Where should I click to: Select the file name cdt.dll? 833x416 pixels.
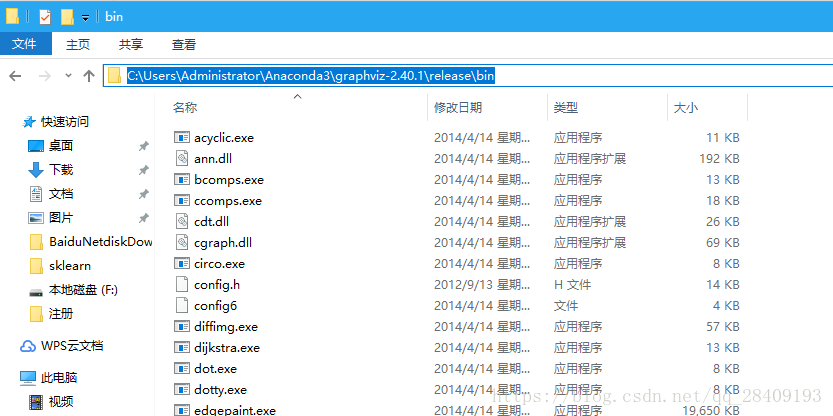point(211,222)
